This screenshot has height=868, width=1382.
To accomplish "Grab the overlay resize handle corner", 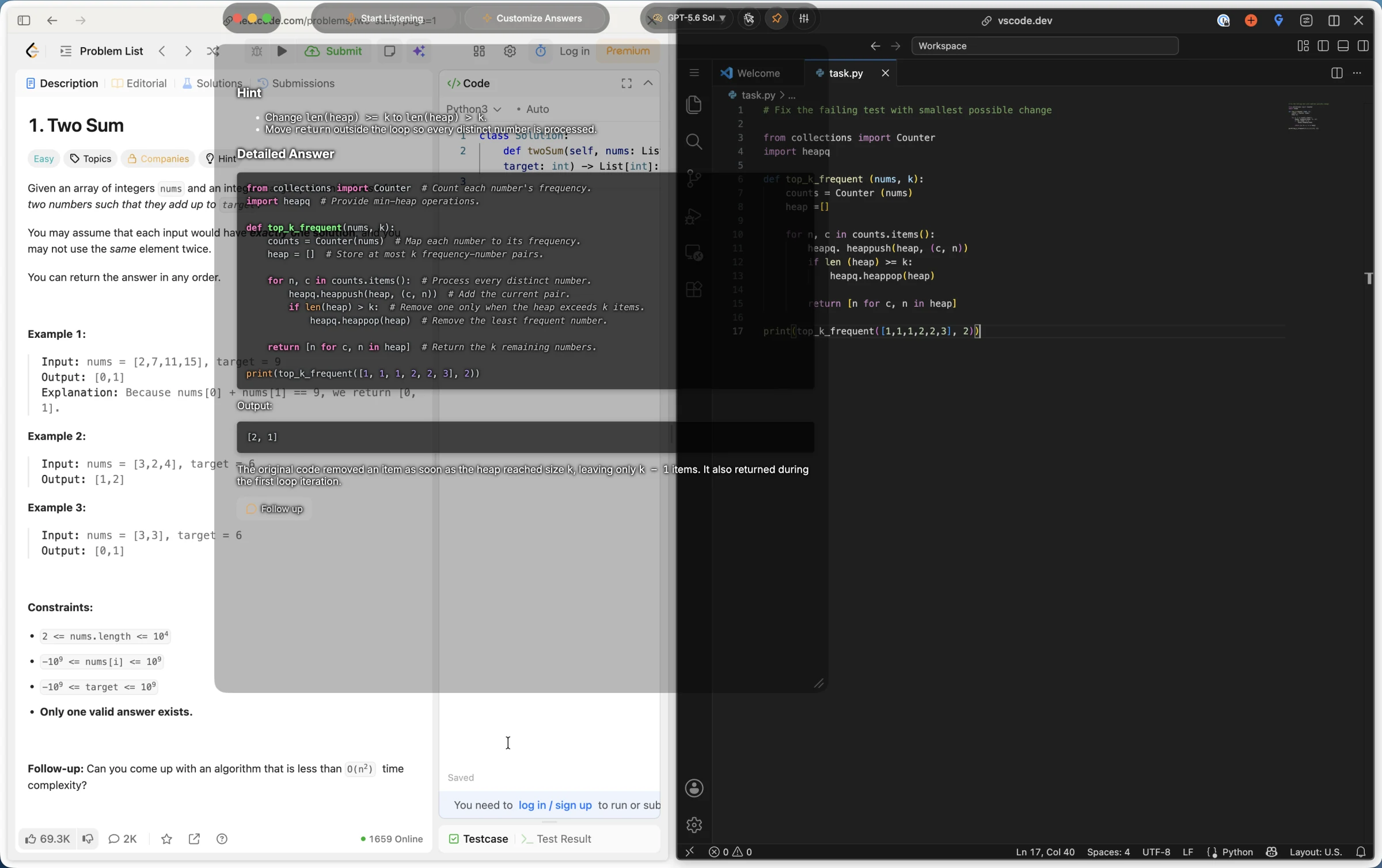I will [x=819, y=683].
